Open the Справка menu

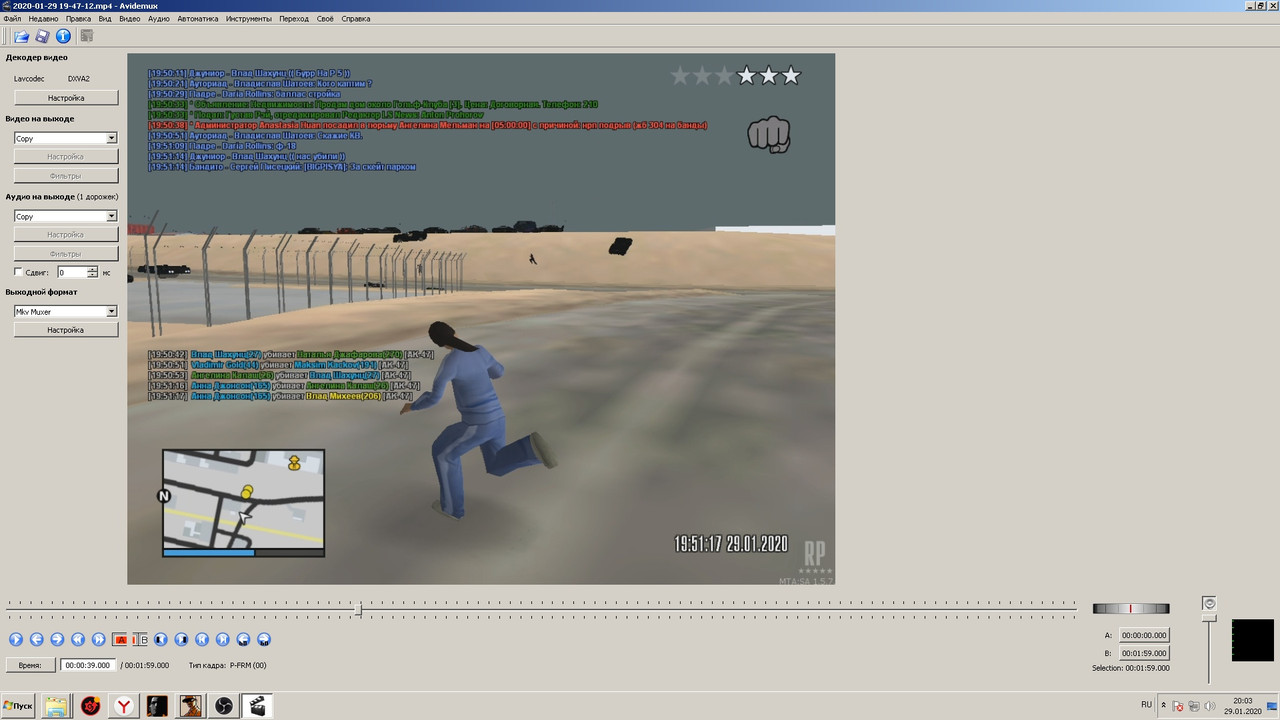pos(355,19)
